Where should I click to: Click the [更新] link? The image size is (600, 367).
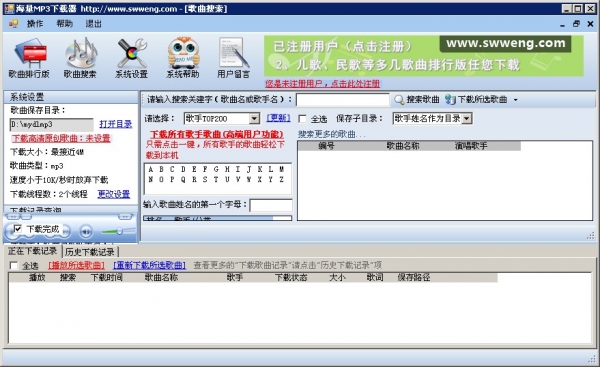[x=278, y=118]
